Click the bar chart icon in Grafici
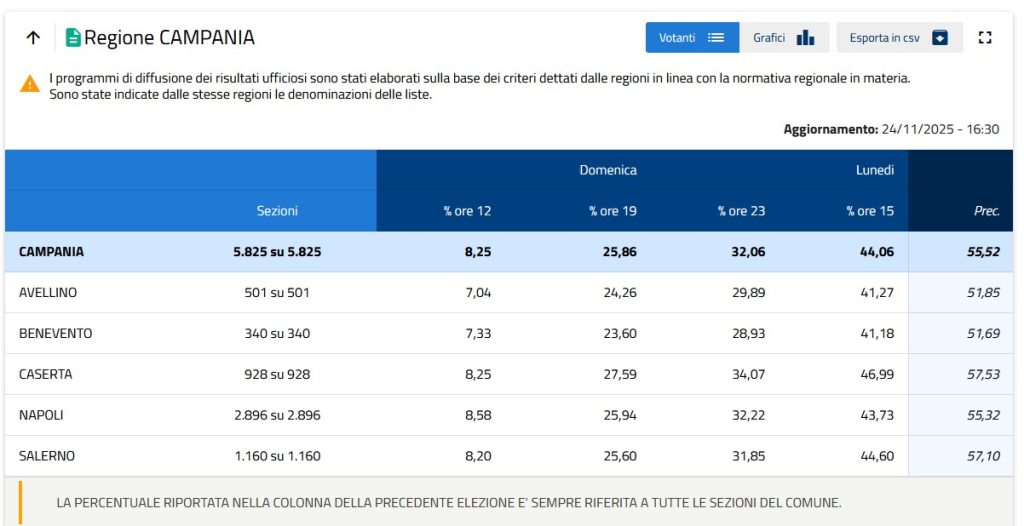 pos(805,38)
